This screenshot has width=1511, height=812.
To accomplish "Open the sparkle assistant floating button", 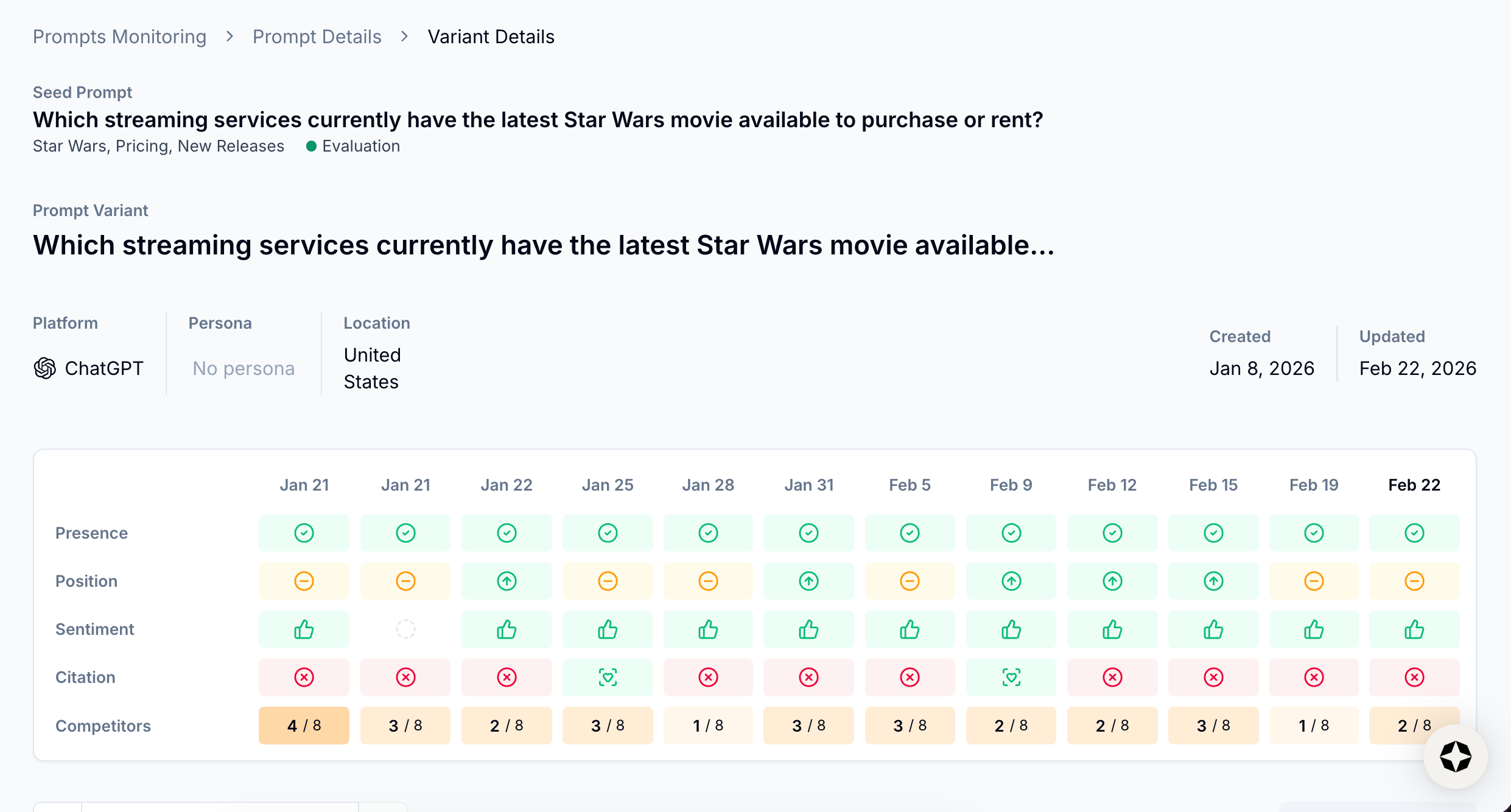I will click(1455, 757).
